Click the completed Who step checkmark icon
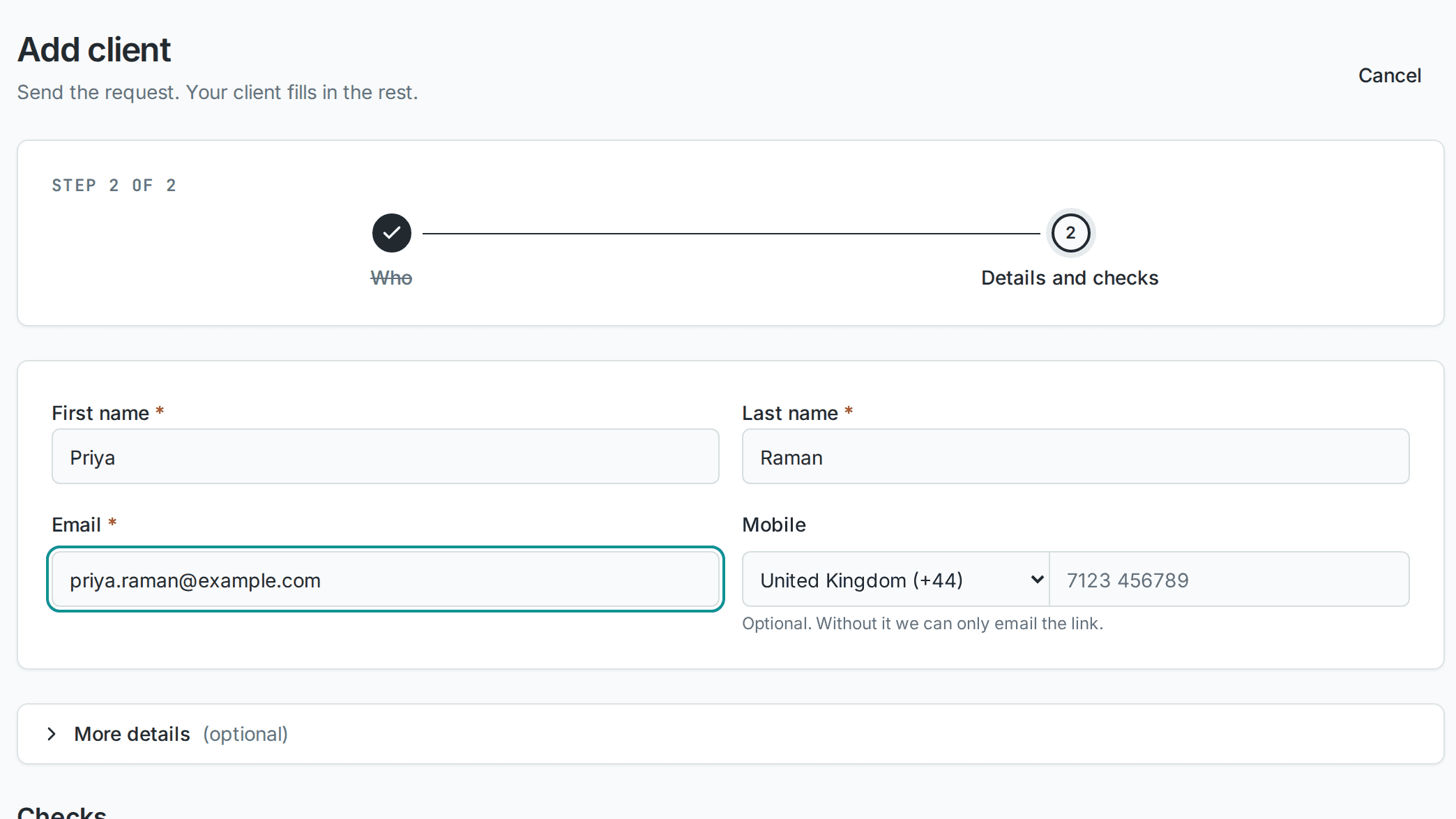Screen dimensions: 1456x819 392,233
